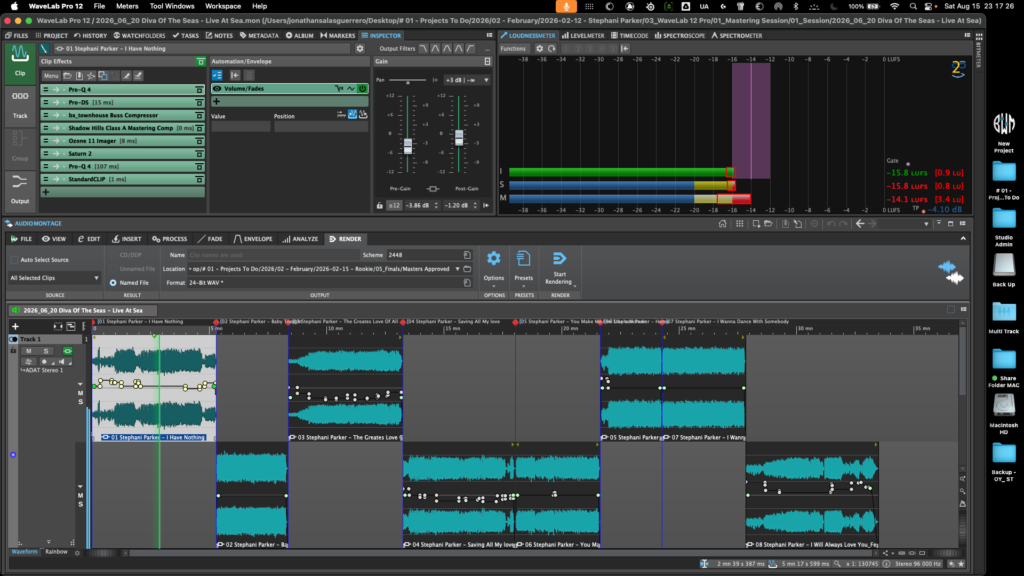Open the Spectroscope meter tab
The image size is (1024, 576).
coord(680,35)
